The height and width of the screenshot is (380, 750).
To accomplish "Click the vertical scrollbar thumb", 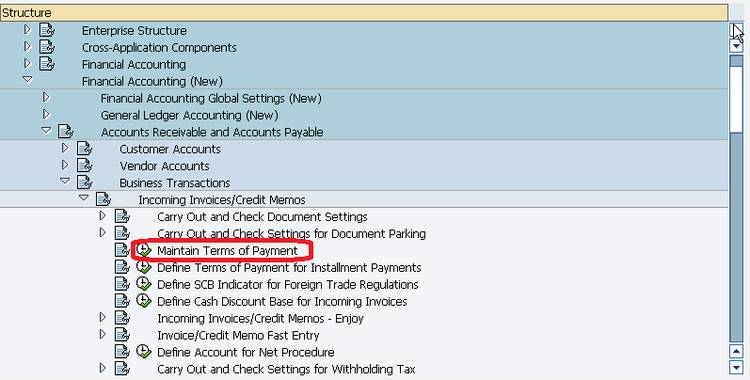I will coord(736,94).
